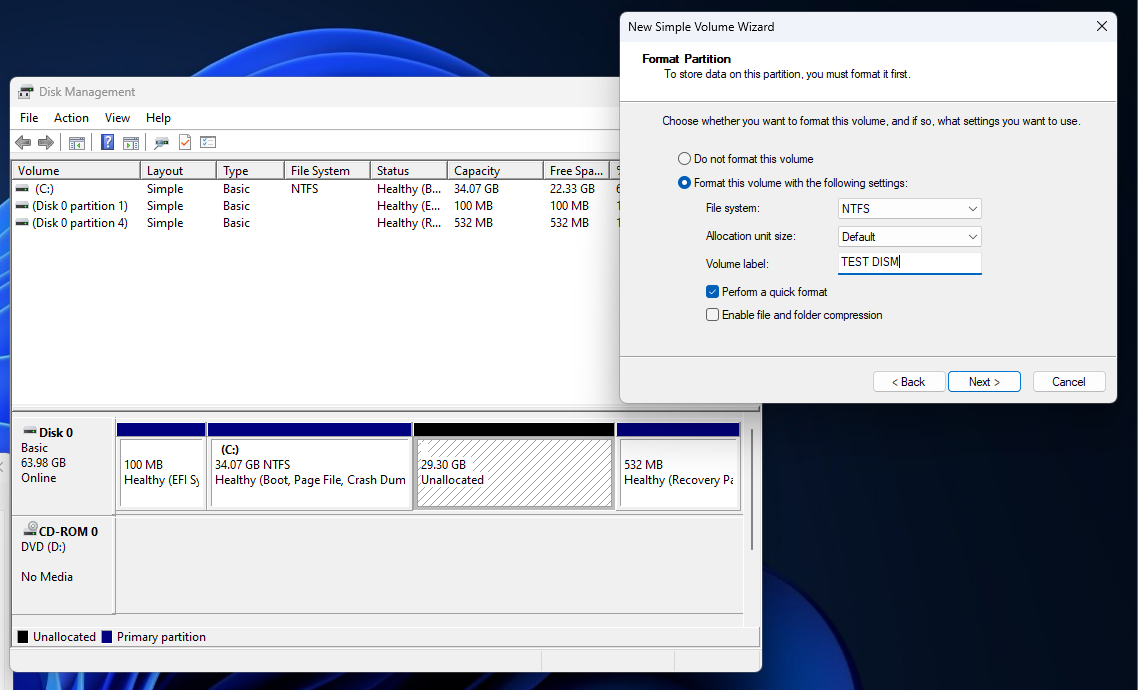Close the New Simple Volume Wizard
This screenshot has width=1138, height=690.
tap(1101, 26)
